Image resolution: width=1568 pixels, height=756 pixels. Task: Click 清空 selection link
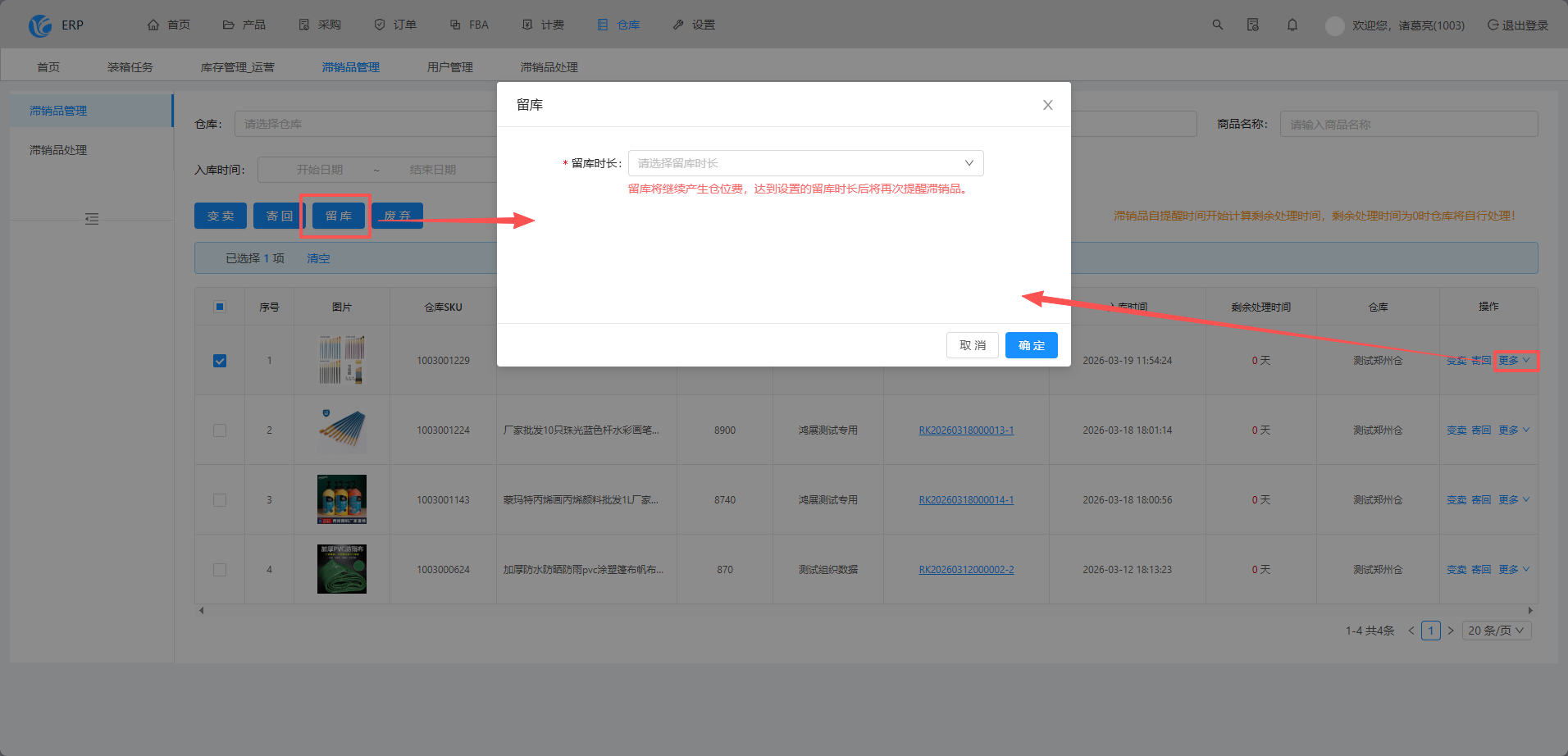click(318, 258)
